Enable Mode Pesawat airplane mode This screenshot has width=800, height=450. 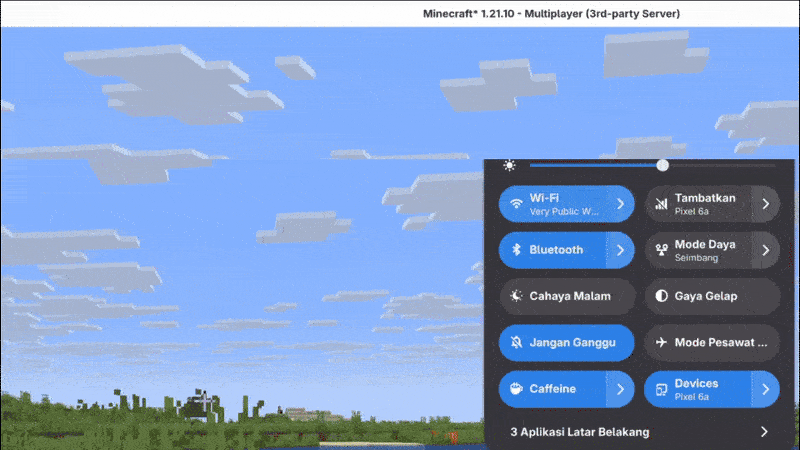tap(712, 343)
